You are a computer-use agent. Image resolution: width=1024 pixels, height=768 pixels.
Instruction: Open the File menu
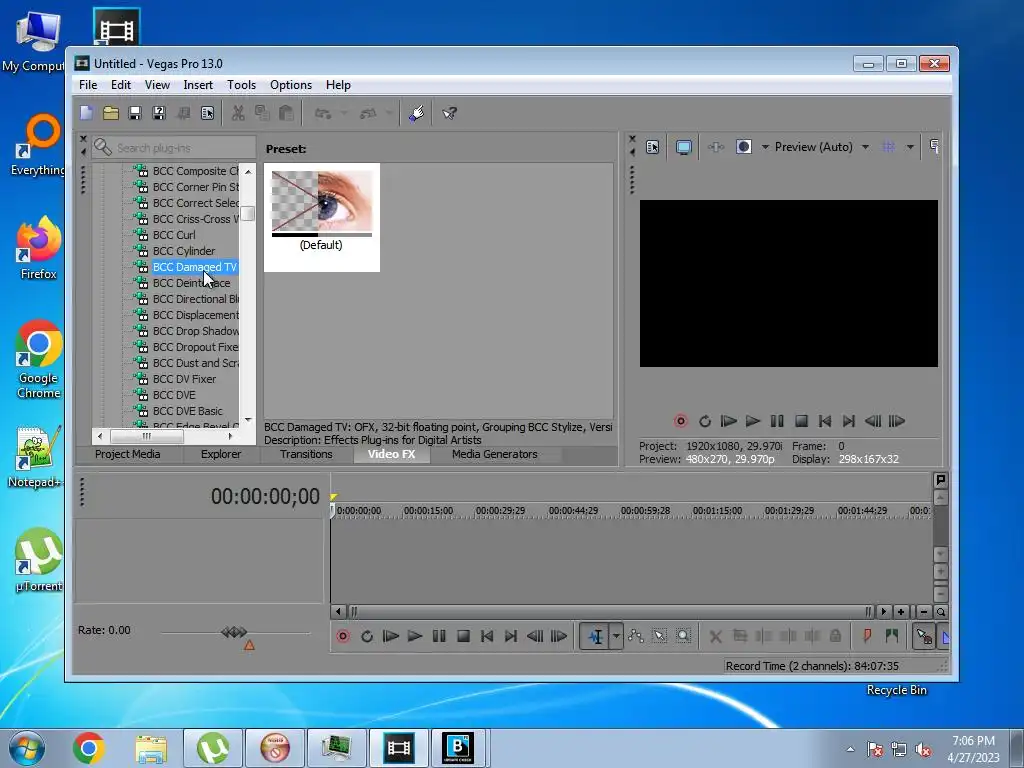click(88, 85)
